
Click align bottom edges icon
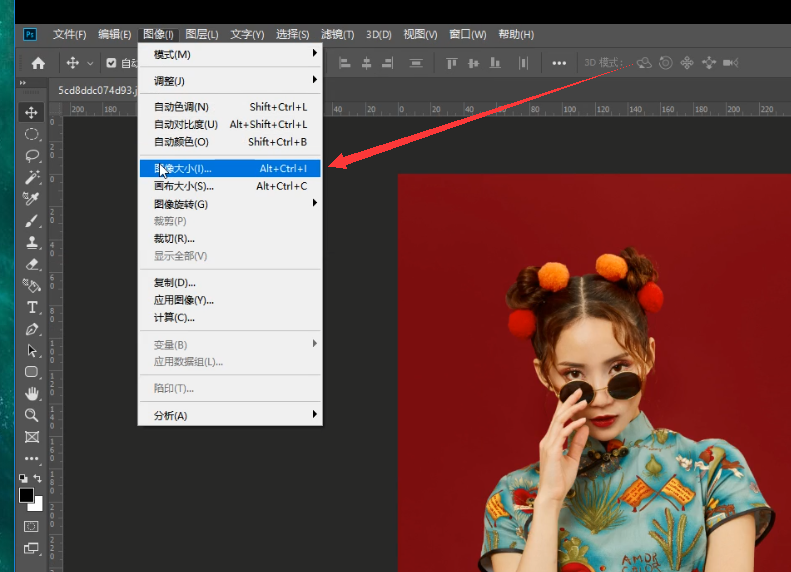tap(495, 63)
